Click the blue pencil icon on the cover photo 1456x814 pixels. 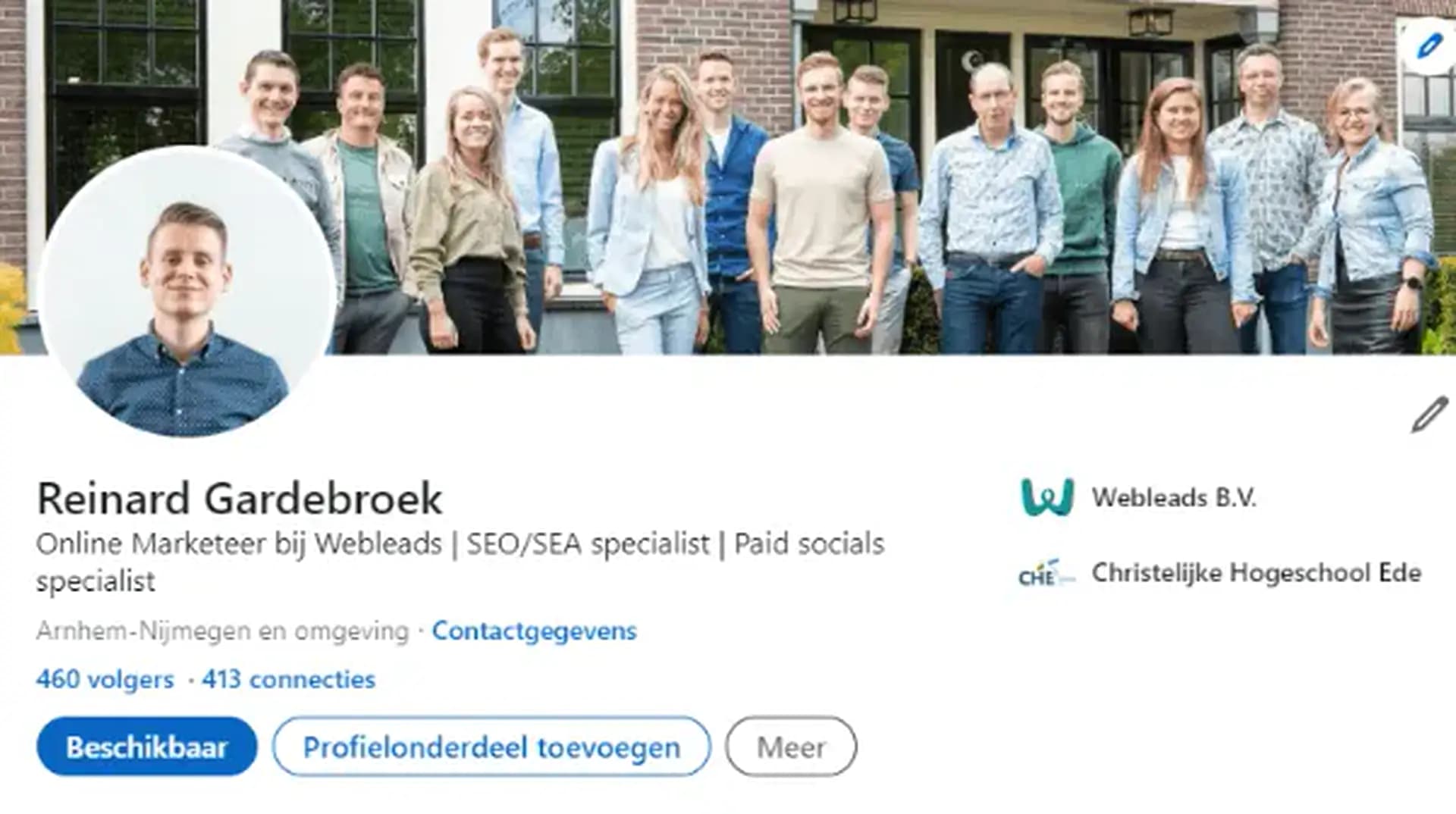pos(1428,46)
